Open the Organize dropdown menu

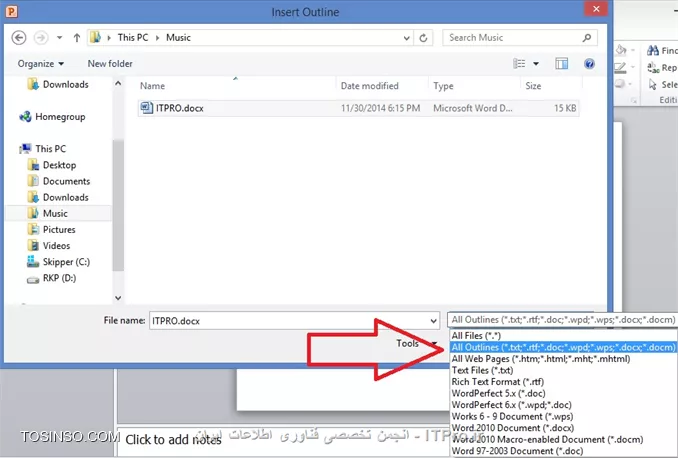coord(41,64)
